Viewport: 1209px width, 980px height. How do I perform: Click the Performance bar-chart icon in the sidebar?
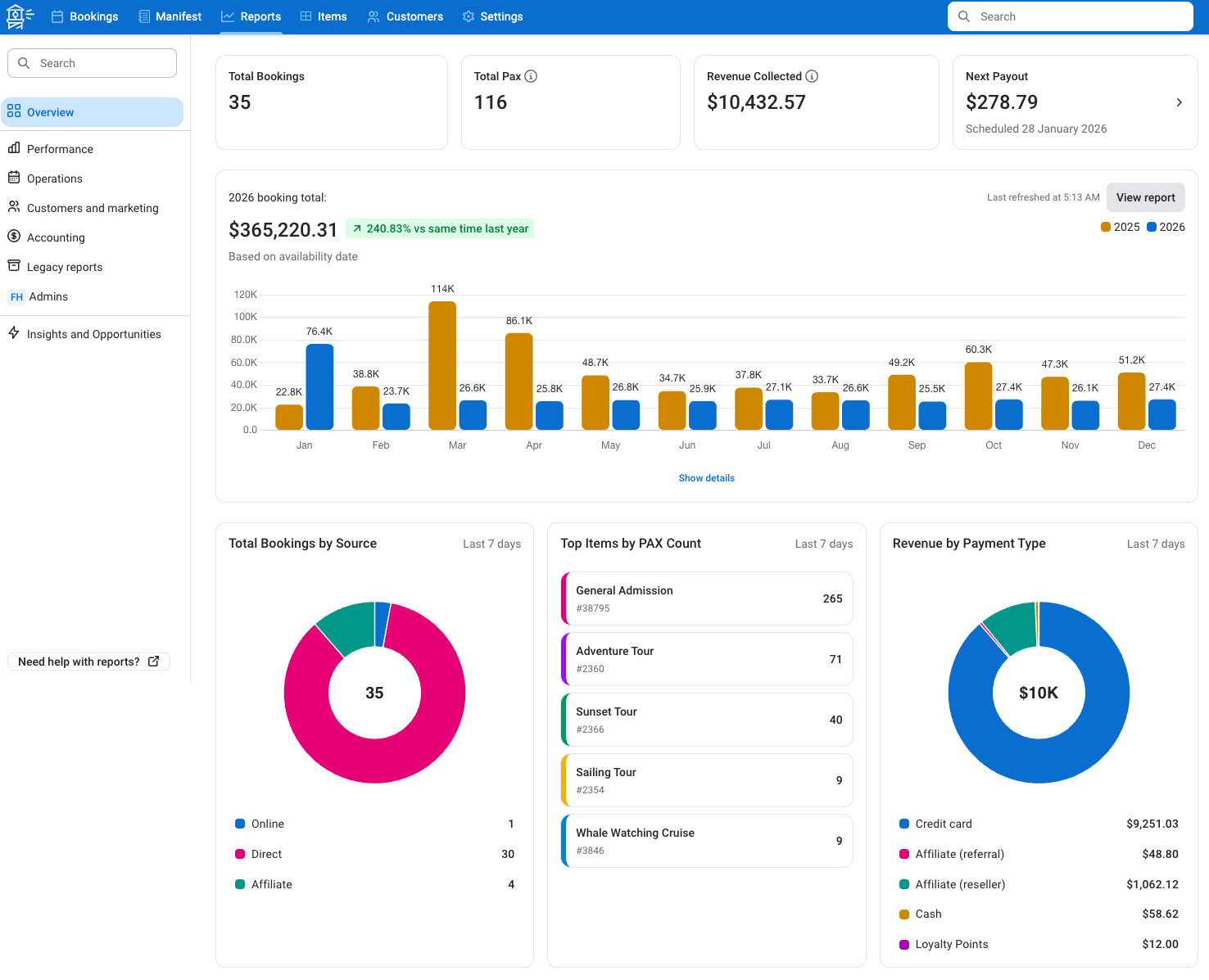tap(15, 148)
